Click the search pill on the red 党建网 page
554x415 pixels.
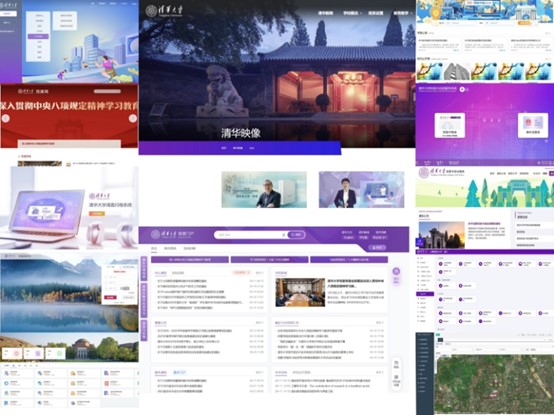click(x=107, y=91)
